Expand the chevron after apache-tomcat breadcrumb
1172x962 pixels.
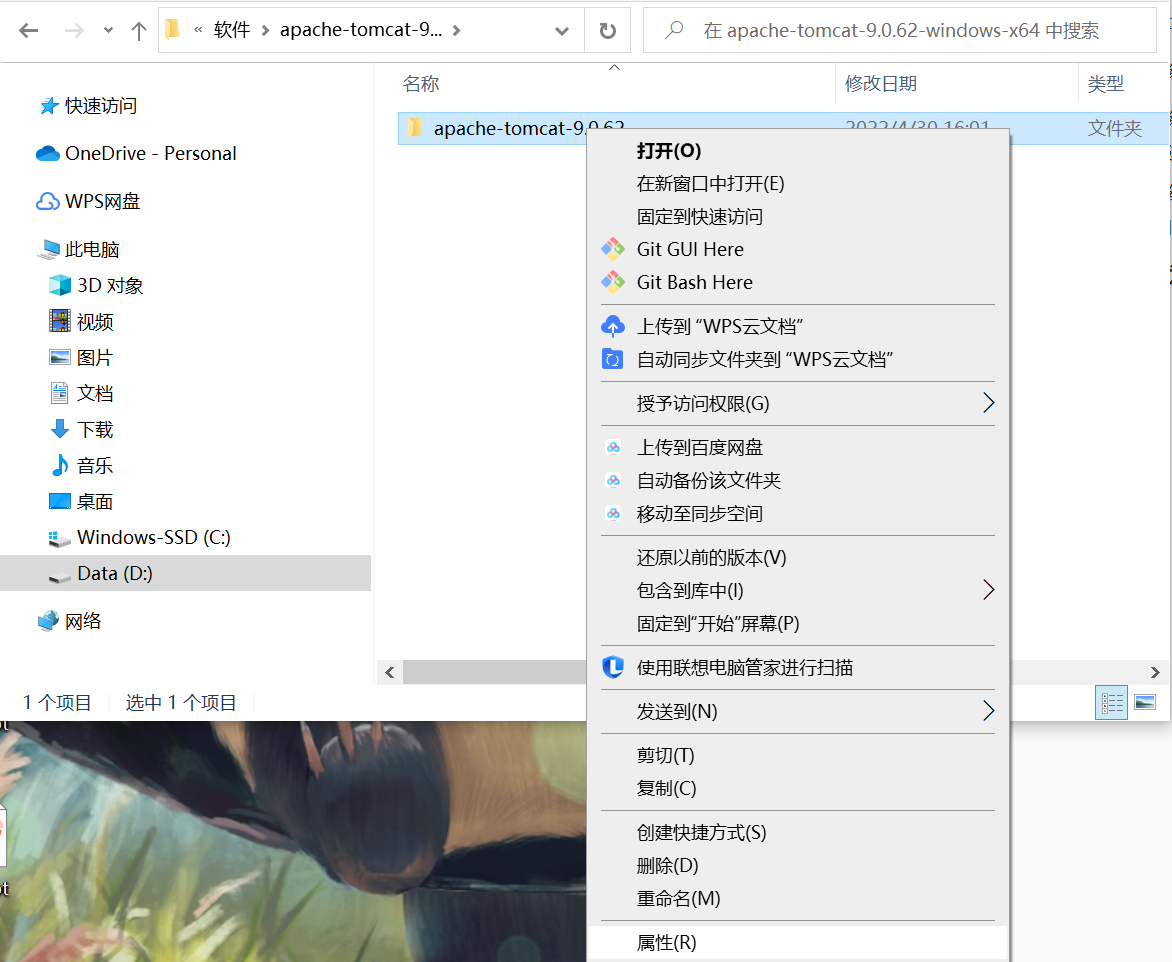[x=457, y=31]
